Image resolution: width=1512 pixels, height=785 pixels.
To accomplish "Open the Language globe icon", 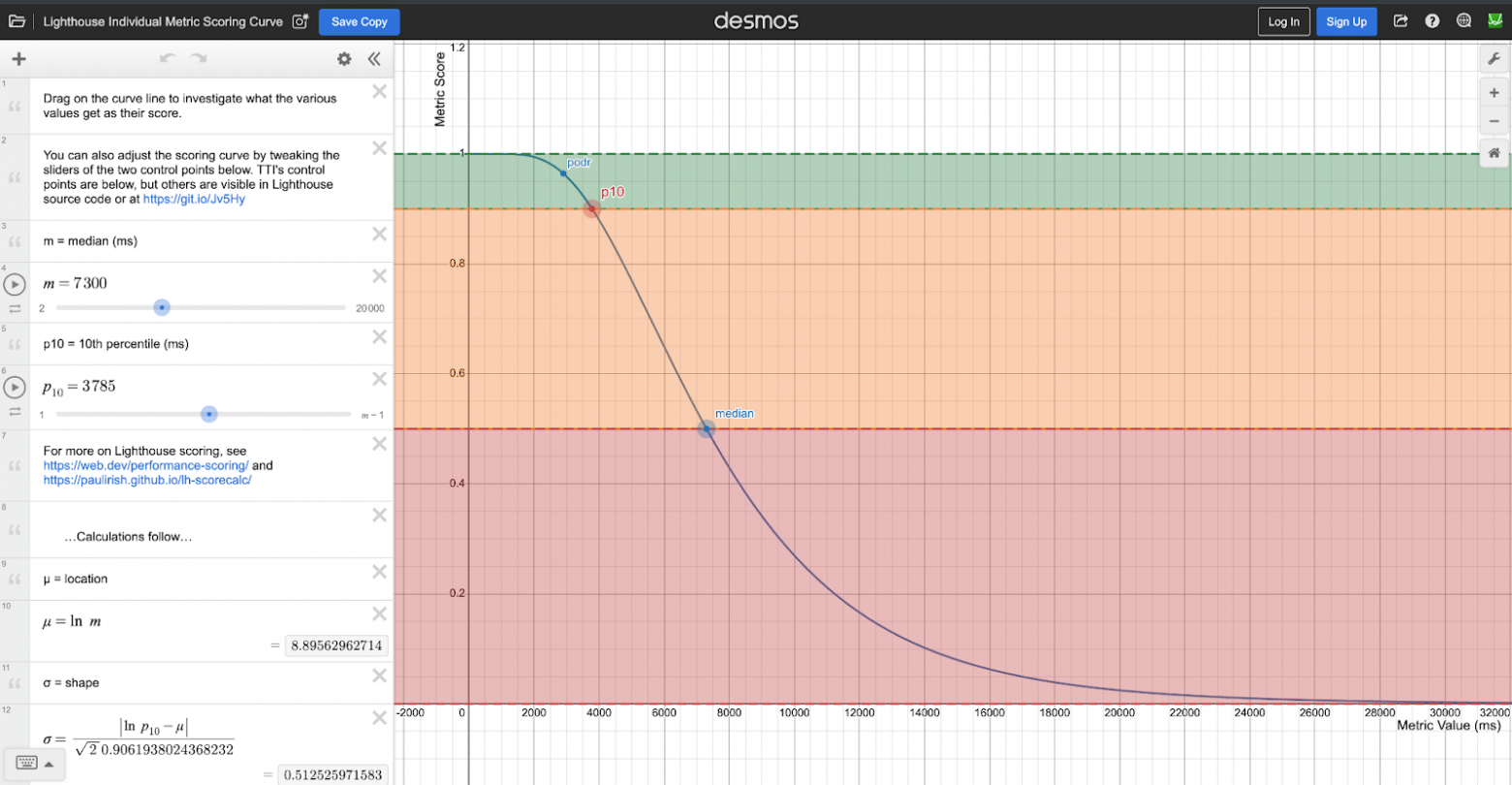I will [x=1465, y=21].
